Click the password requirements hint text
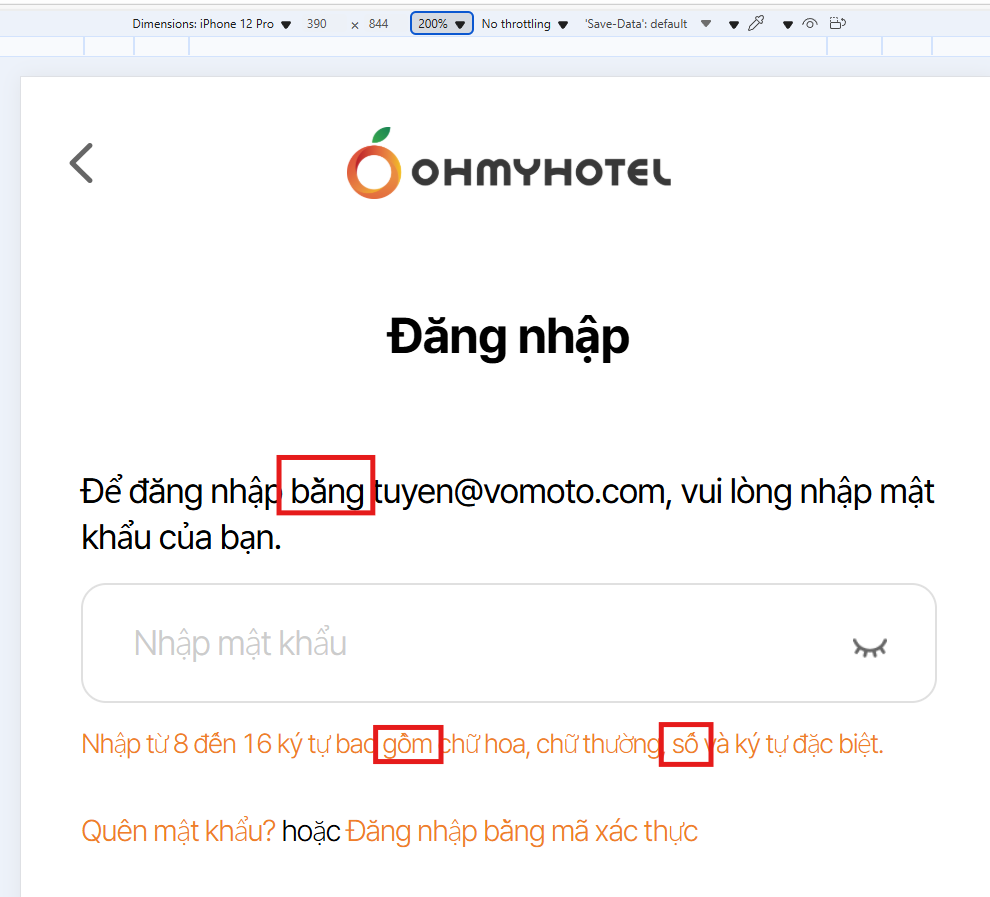 coord(482,744)
